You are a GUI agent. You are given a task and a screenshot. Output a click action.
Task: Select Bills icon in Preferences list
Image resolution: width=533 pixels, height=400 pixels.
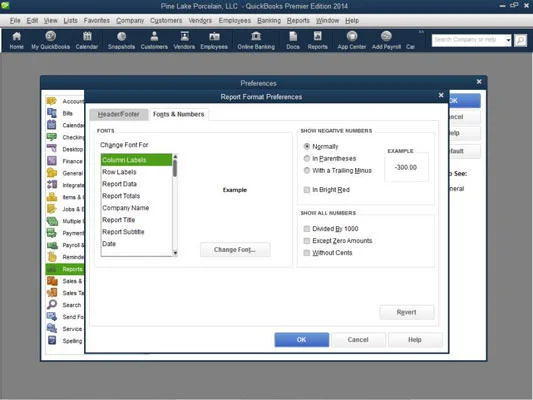(52, 113)
